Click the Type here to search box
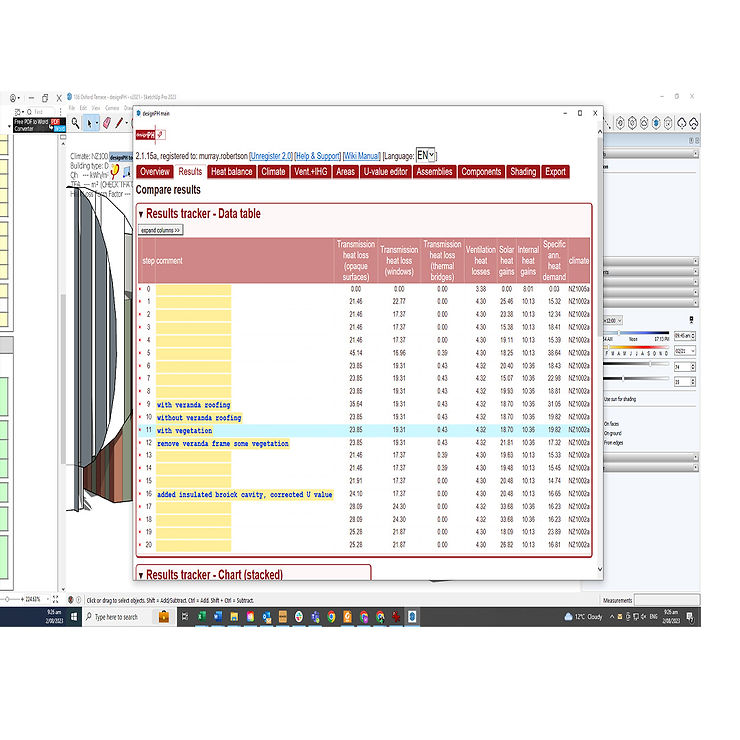This screenshot has height=740, width=740. click(118, 616)
